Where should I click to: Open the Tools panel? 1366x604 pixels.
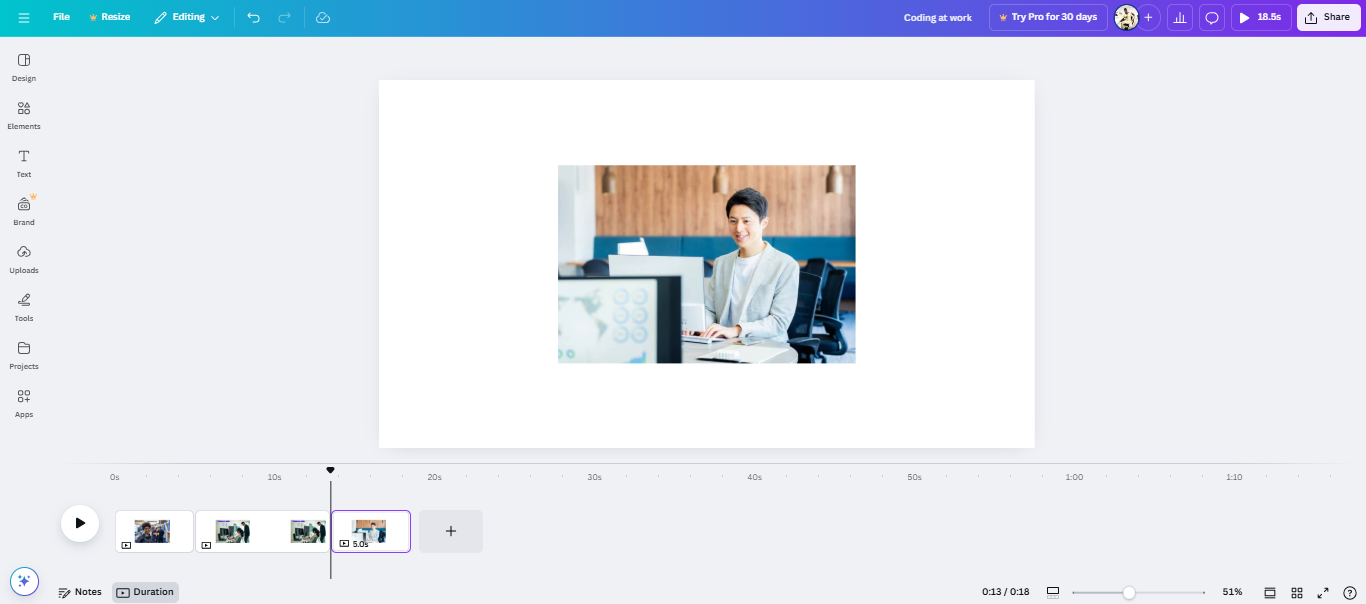pos(23,306)
